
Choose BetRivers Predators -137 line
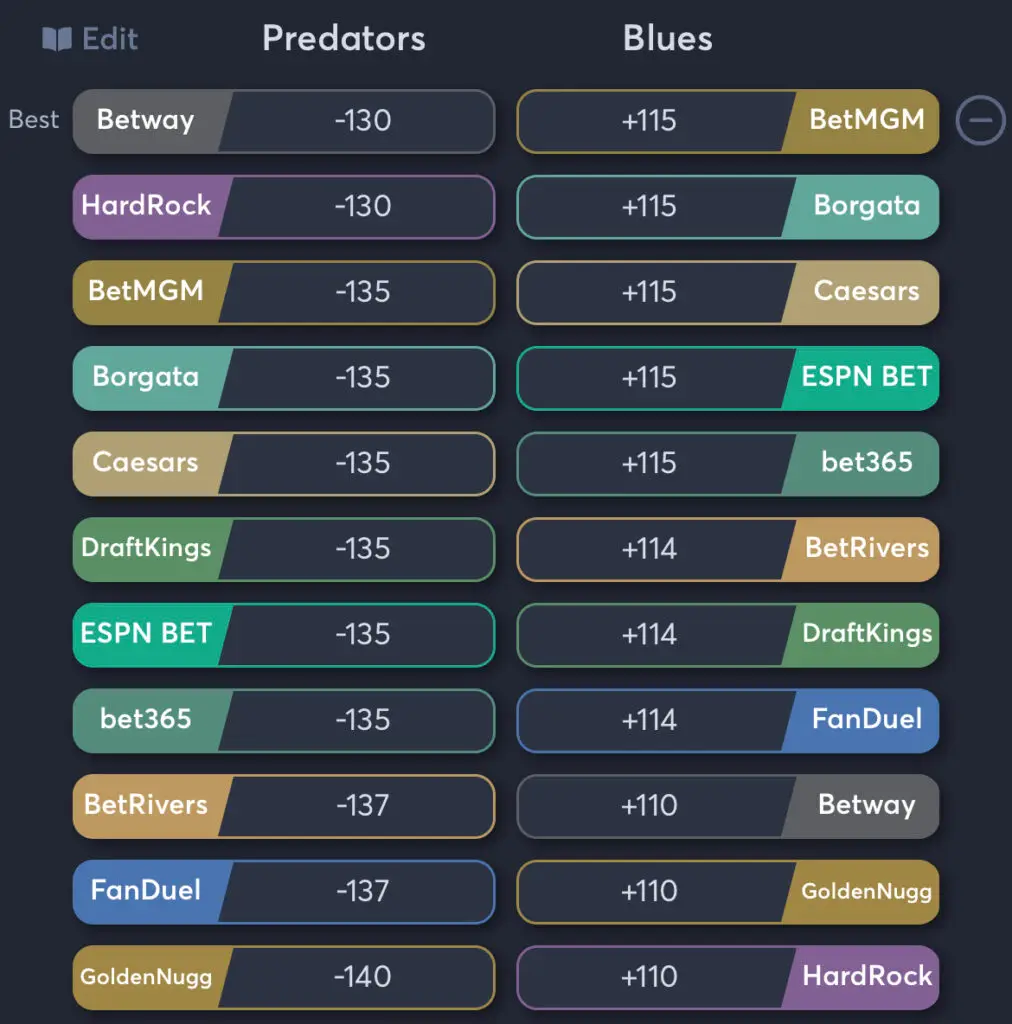[284, 806]
